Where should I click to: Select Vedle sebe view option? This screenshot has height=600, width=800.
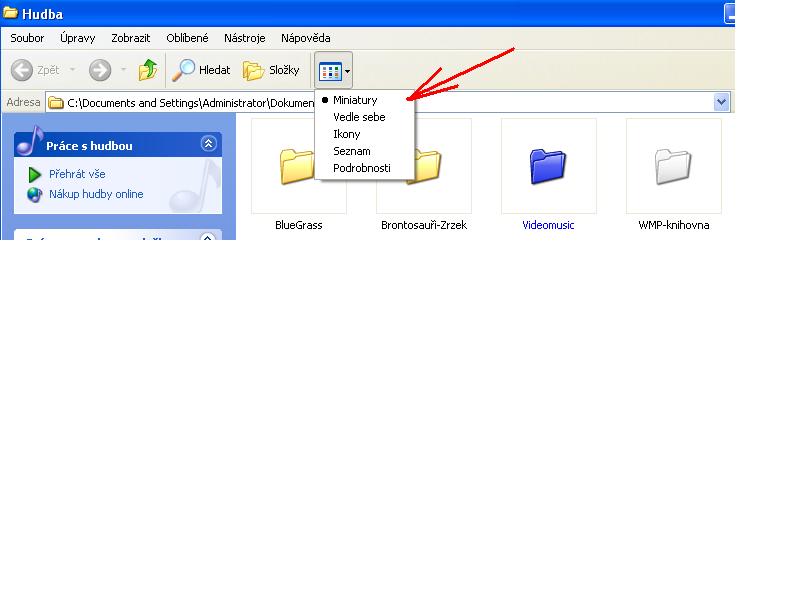point(364,117)
